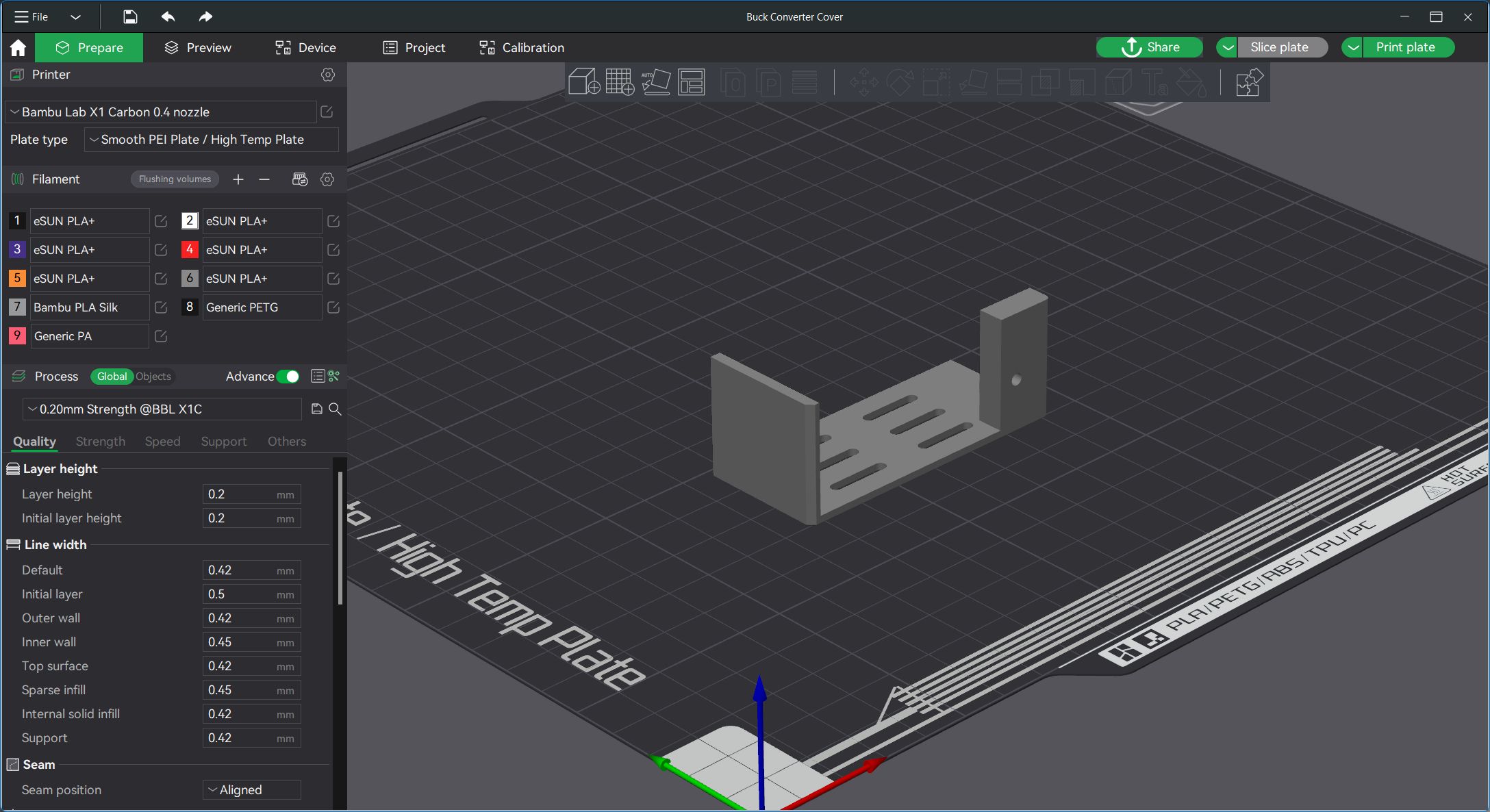Click the Share button
1490x812 pixels.
[1149, 47]
